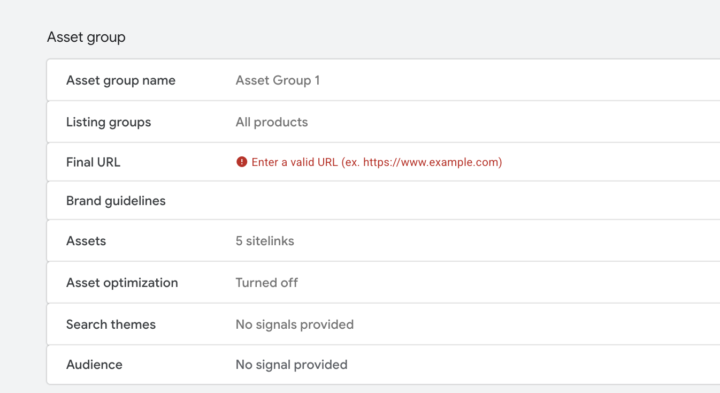The height and width of the screenshot is (393, 720).
Task: Click the Asset optimization label
Action: coord(122,283)
